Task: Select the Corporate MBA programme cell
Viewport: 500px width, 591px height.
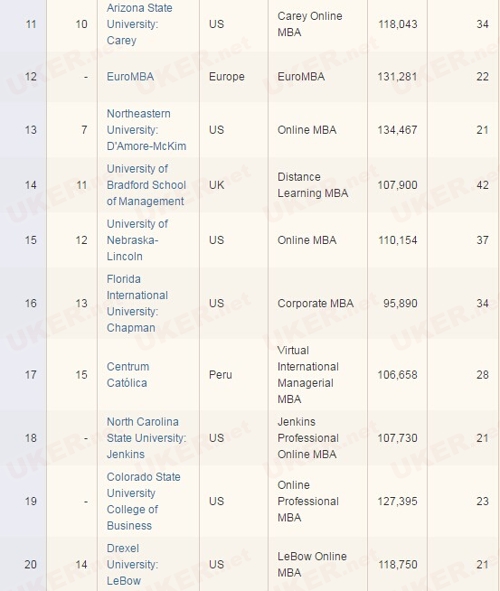Action: 315,303
